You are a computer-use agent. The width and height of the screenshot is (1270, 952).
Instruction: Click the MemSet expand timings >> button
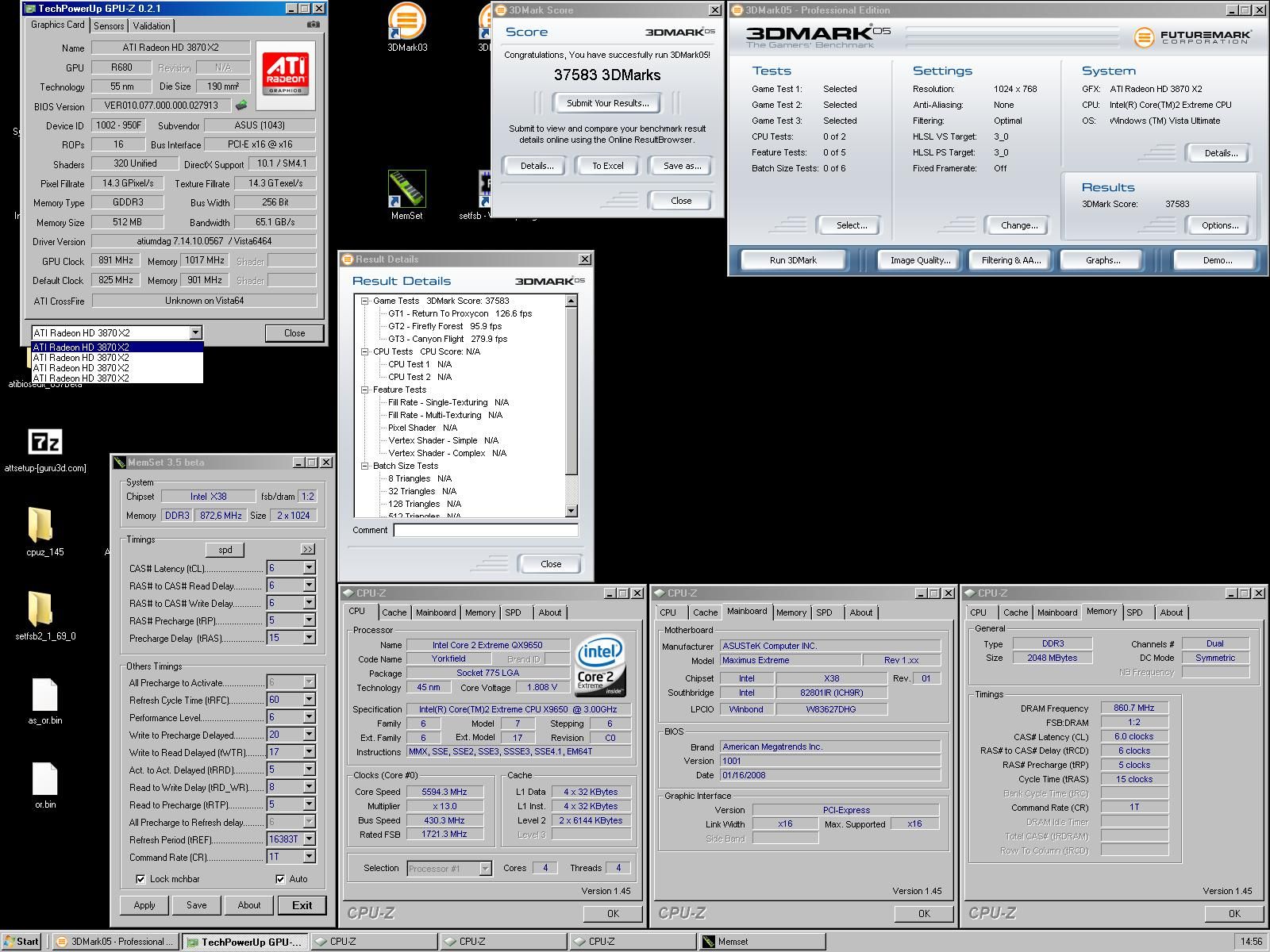coord(308,549)
